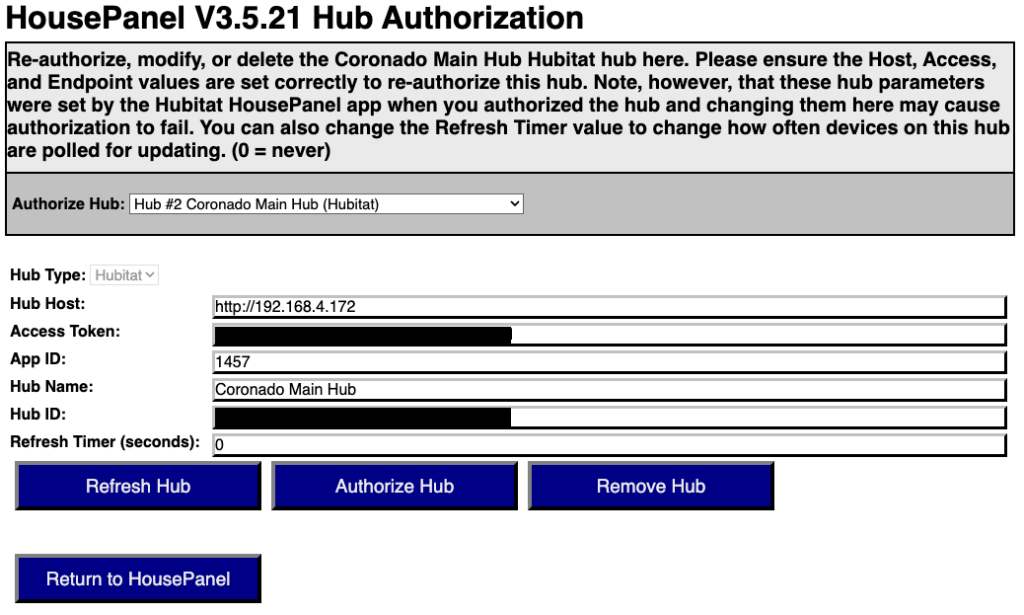Click the re-authorize instructions paragraph
Viewport: 1024px width, 615px height.
pyautogui.click(x=509, y=105)
